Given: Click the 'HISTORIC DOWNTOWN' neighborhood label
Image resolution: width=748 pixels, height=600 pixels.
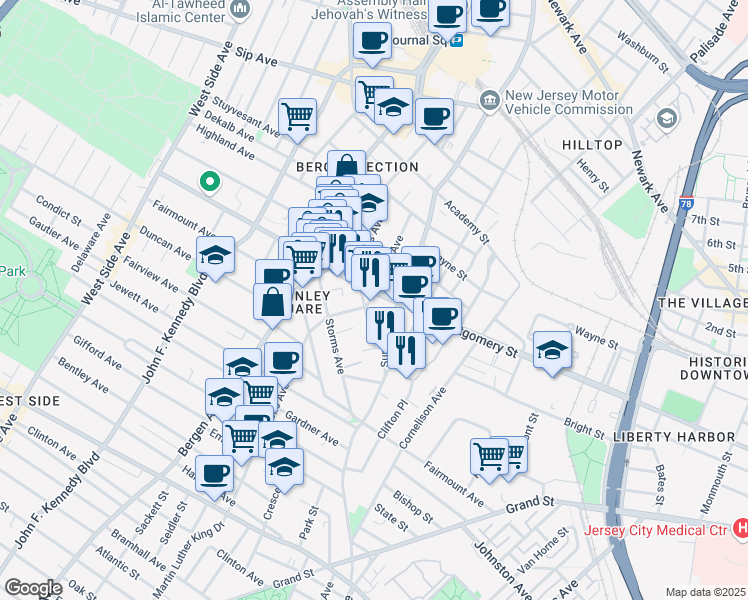Looking at the screenshot, I should click(x=714, y=368).
